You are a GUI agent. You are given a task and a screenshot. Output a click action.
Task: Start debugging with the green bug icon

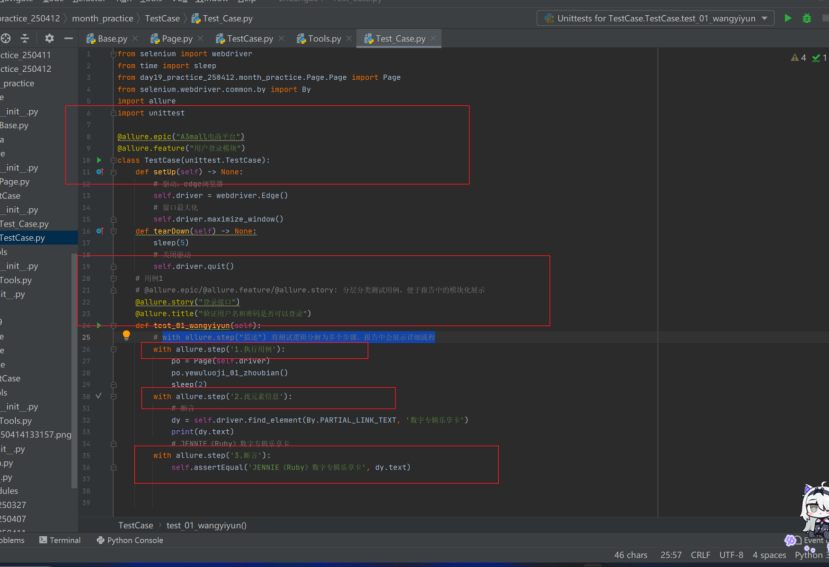(x=807, y=18)
